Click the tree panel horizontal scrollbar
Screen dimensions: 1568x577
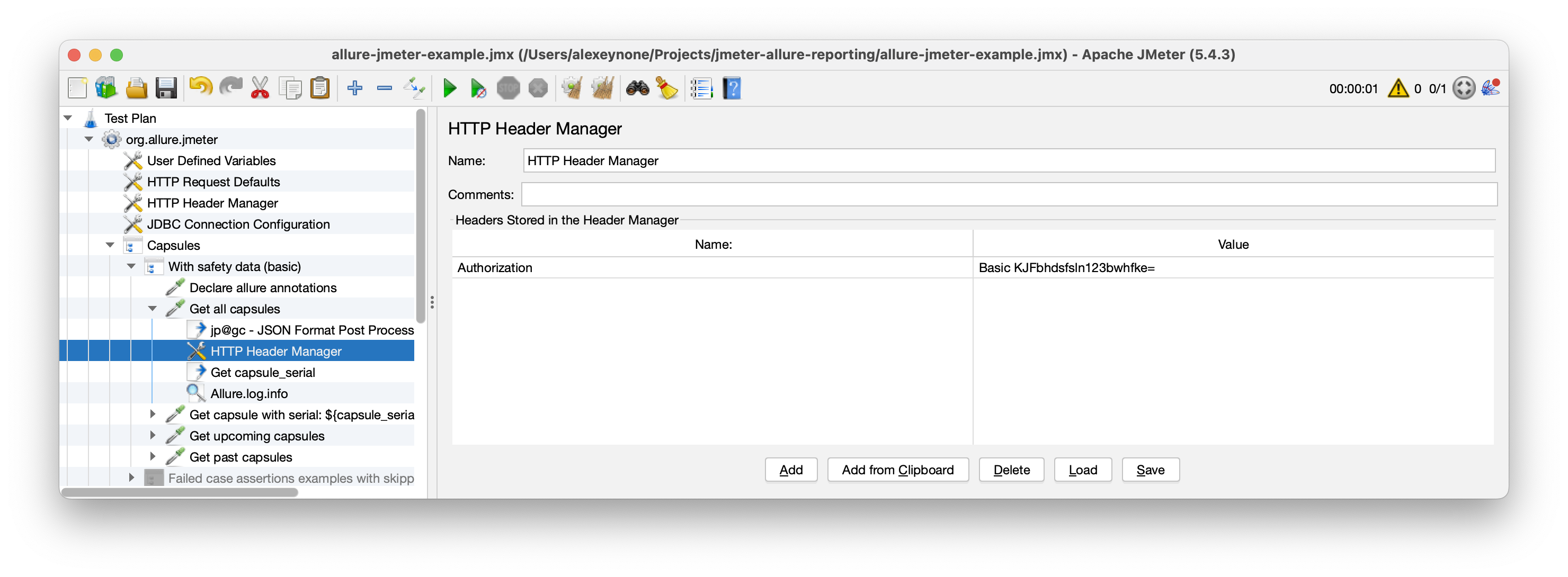(180, 492)
